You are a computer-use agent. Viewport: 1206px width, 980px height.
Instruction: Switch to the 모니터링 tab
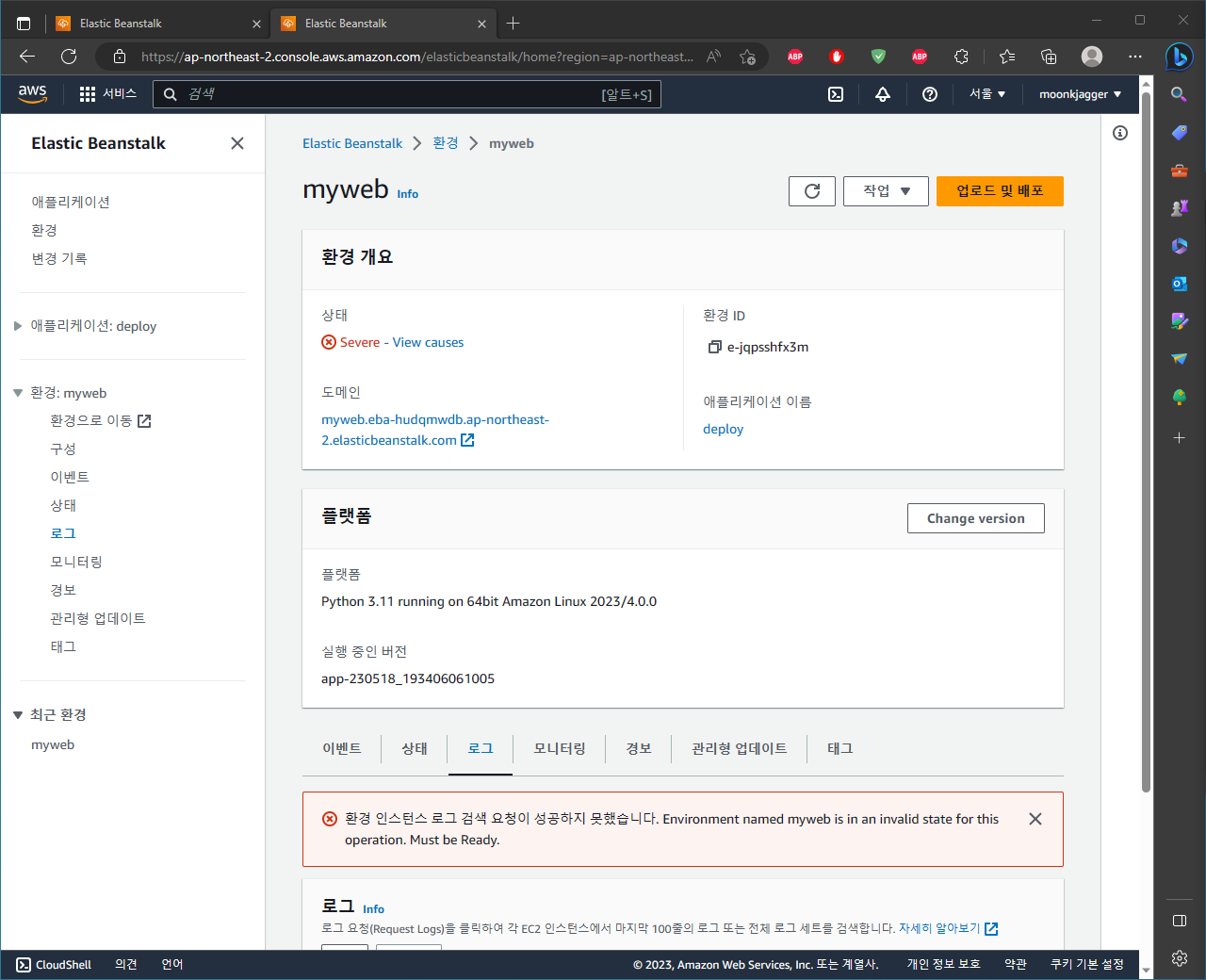coord(560,748)
